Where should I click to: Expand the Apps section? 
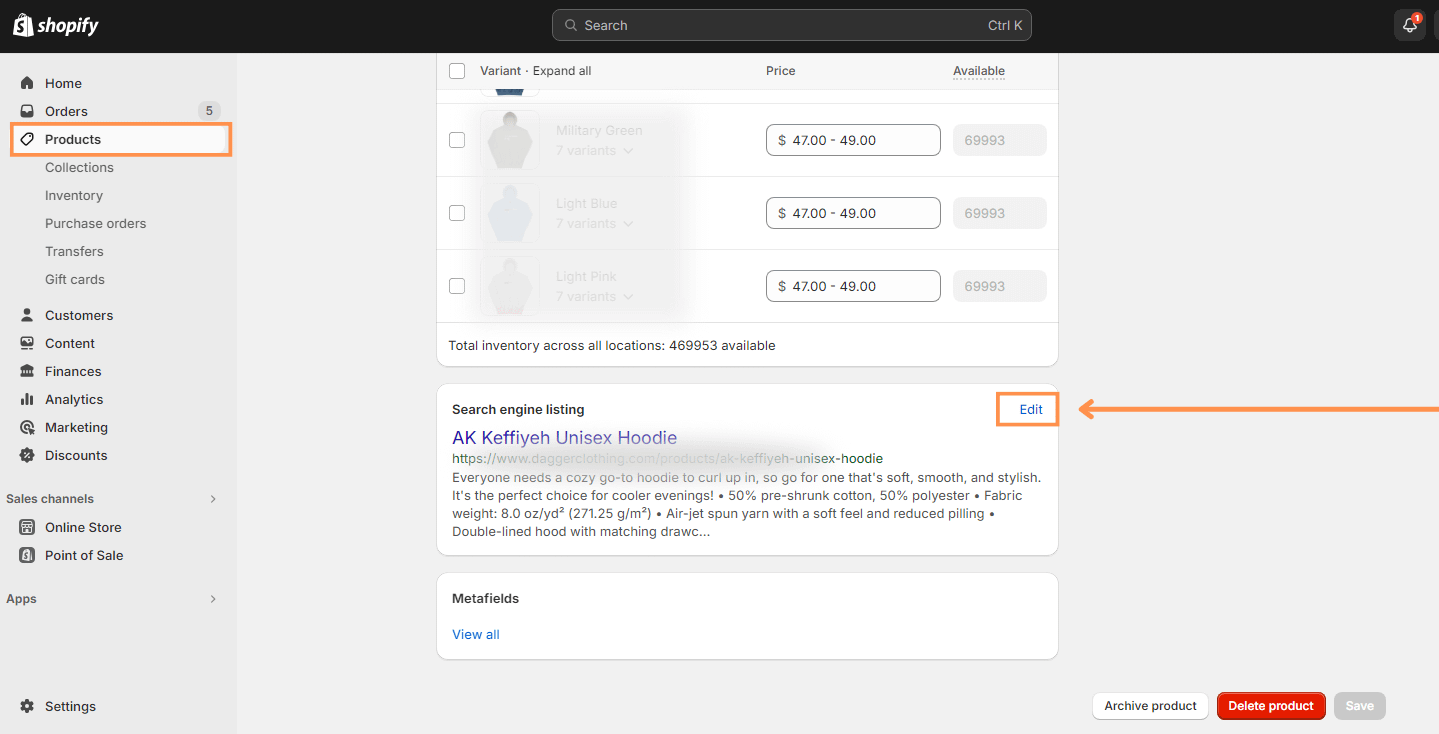(x=213, y=599)
